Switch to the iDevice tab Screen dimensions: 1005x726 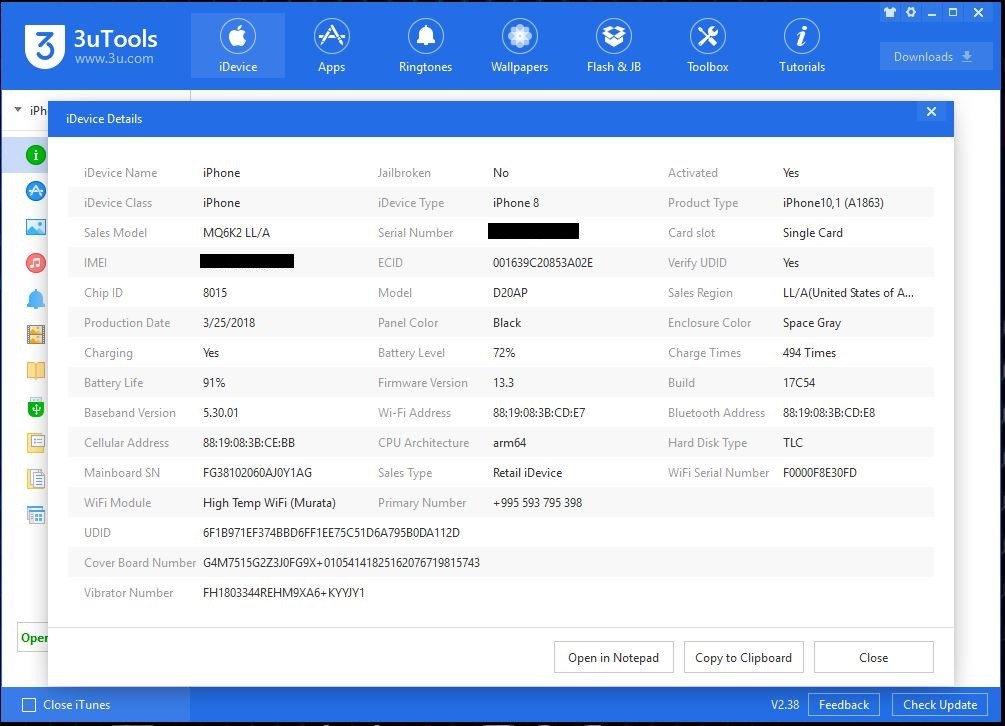pyautogui.click(x=237, y=46)
